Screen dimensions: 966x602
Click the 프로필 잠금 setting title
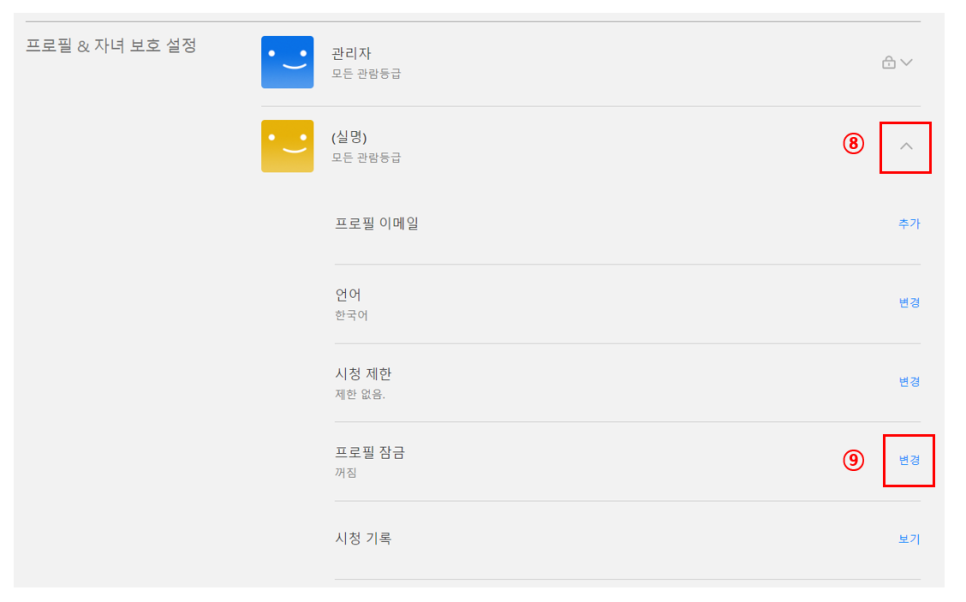click(370, 453)
